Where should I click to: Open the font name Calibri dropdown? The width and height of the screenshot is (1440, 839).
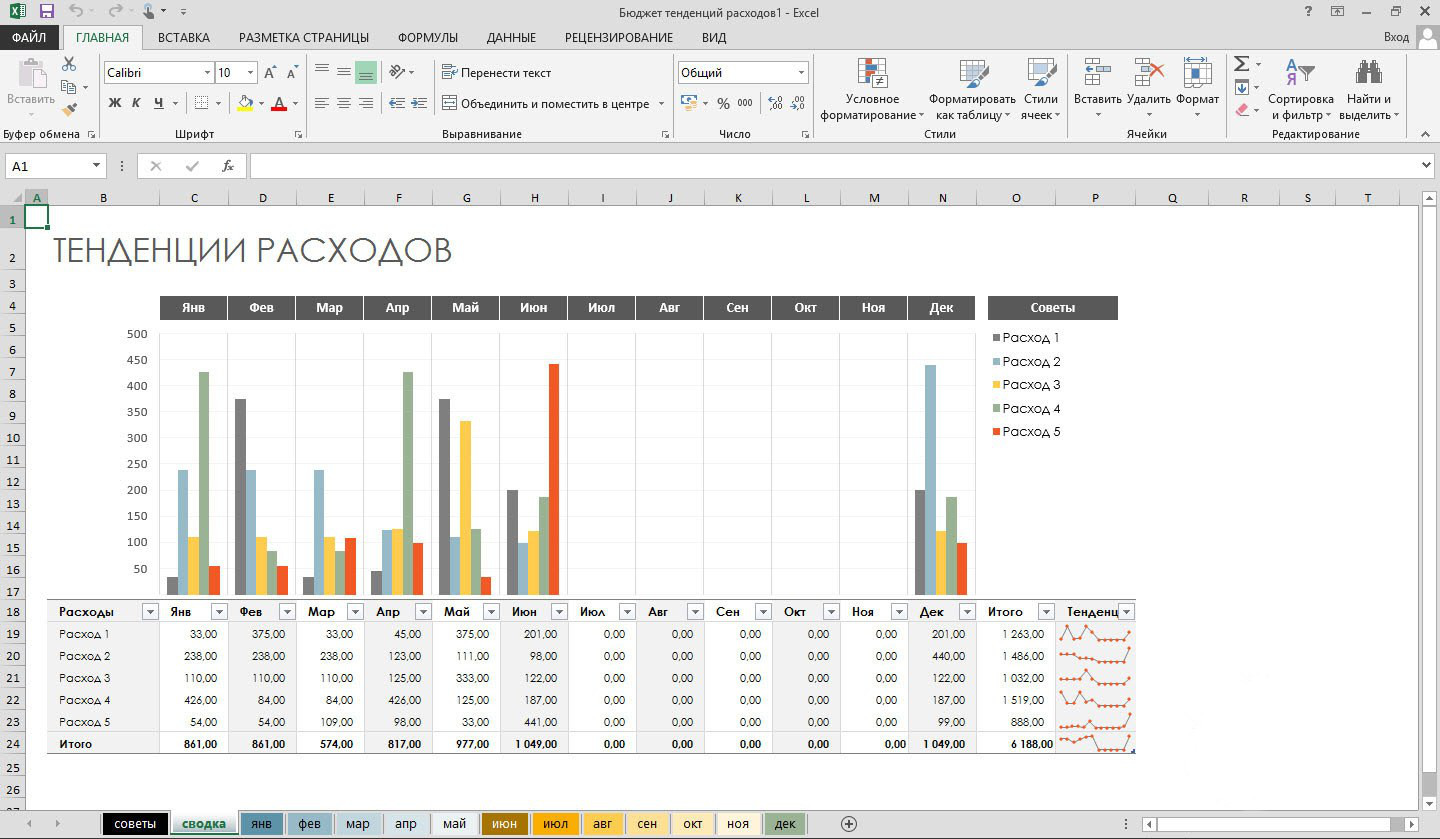pos(208,73)
